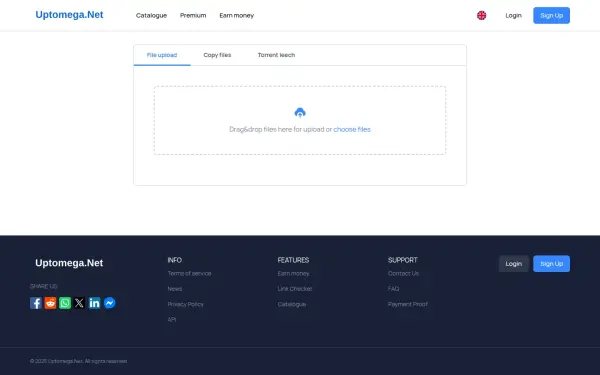Image resolution: width=600 pixels, height=375 pixels.
Task: Click the FEATURES footer heading
Action: point(293,260)
